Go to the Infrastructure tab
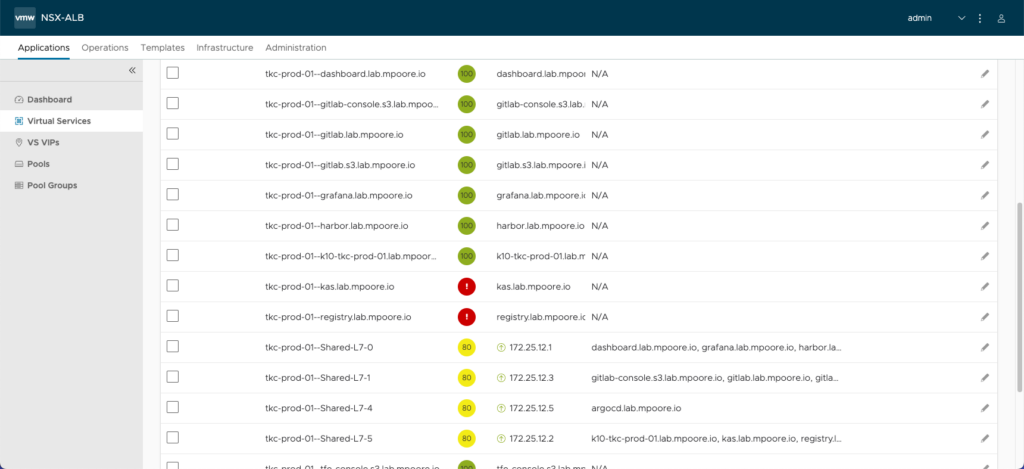 point(225,48)
